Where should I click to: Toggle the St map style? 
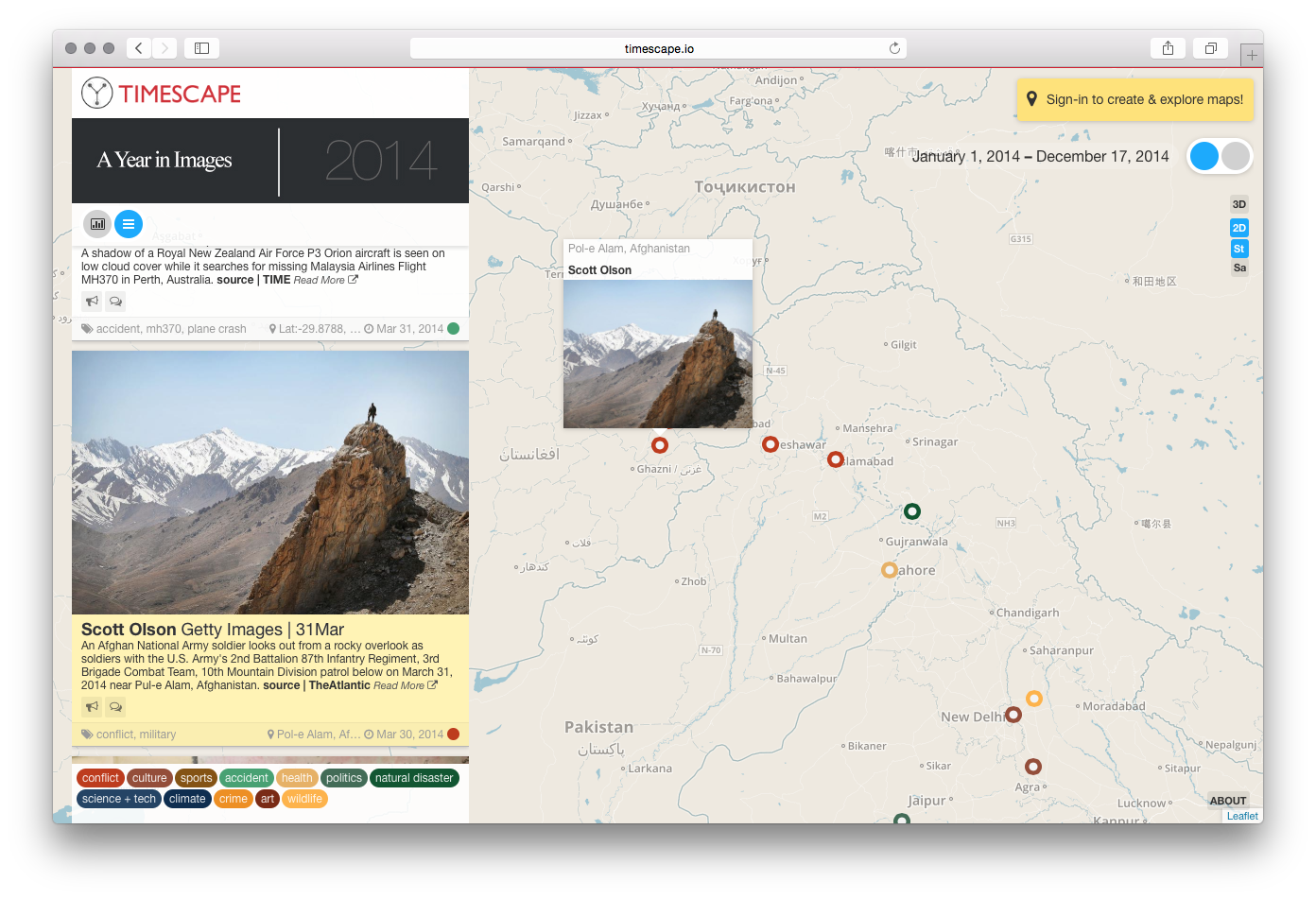(1238, 249)
